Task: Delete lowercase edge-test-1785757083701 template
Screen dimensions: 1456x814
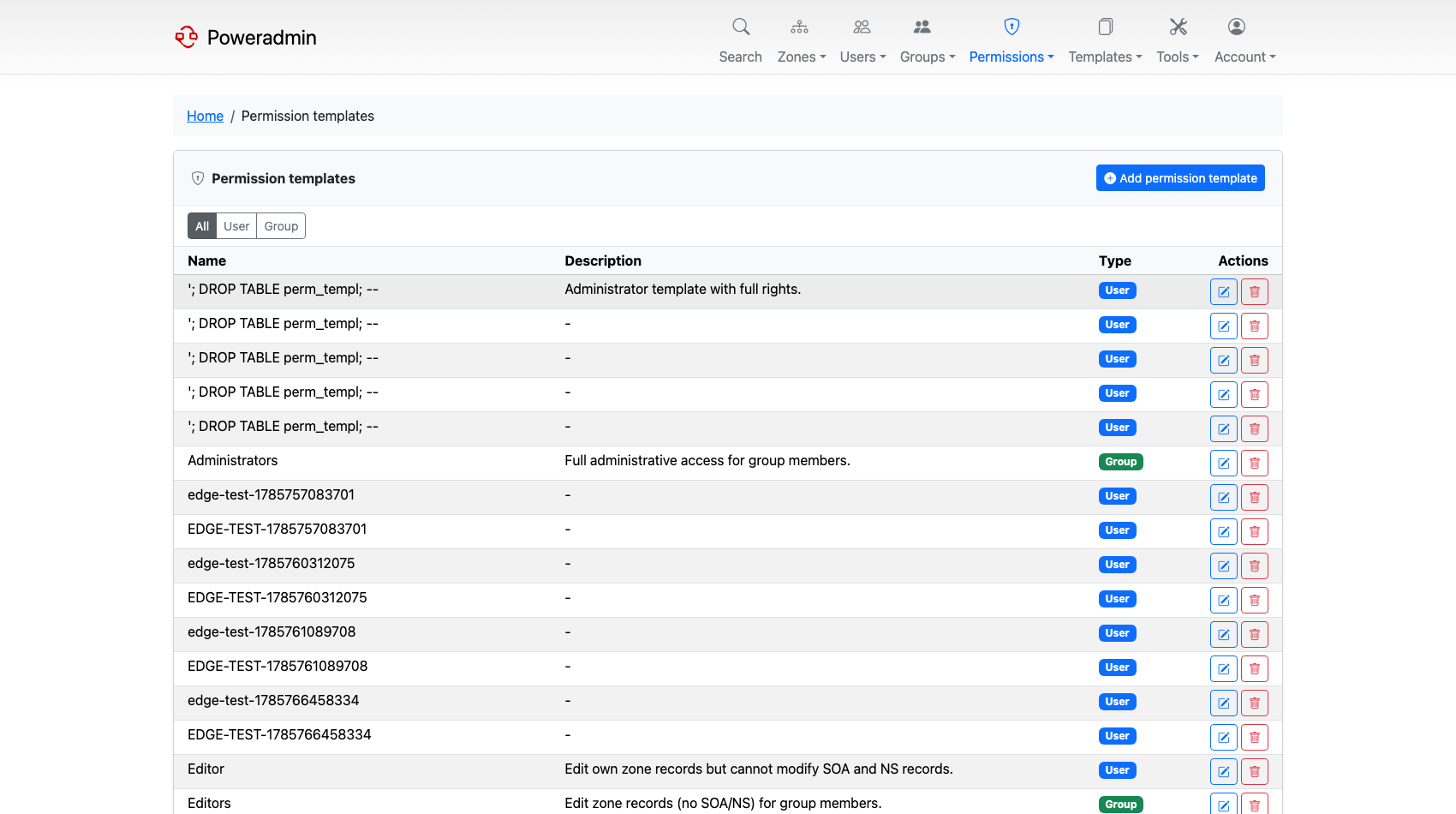Action: pyautogui.click(x=1255, y=497)
